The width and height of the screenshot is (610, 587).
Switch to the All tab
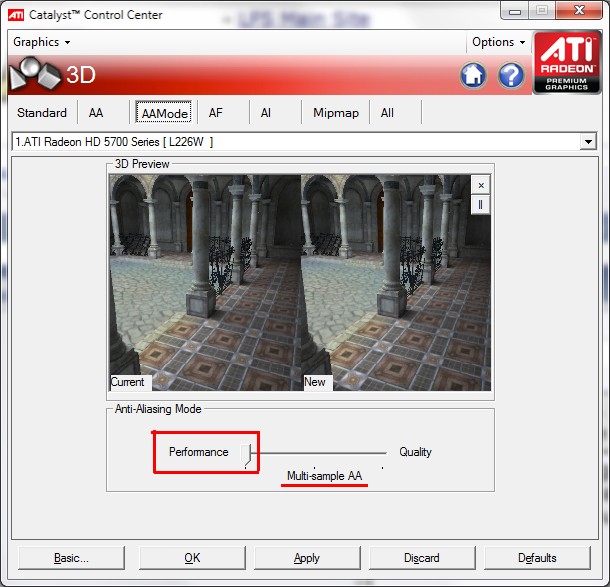(x=387, y=113)
